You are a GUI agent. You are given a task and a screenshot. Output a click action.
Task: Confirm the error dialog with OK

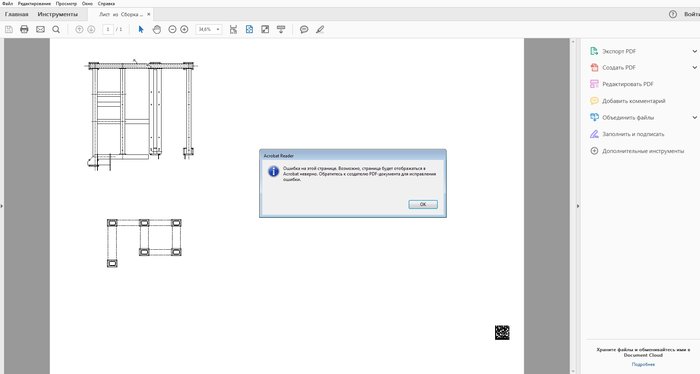[x=423, y=204]
